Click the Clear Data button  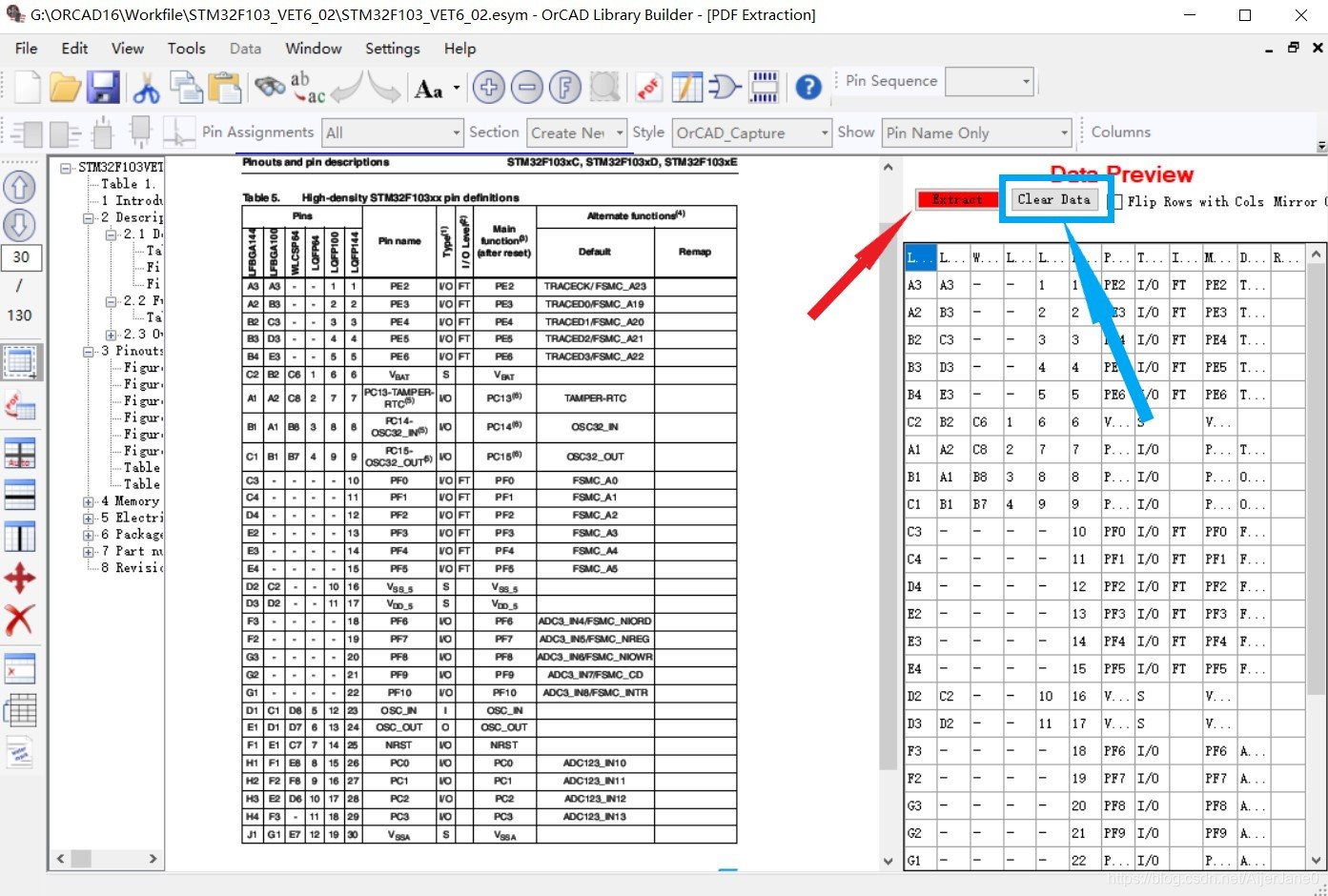(x=1053, y=199)
